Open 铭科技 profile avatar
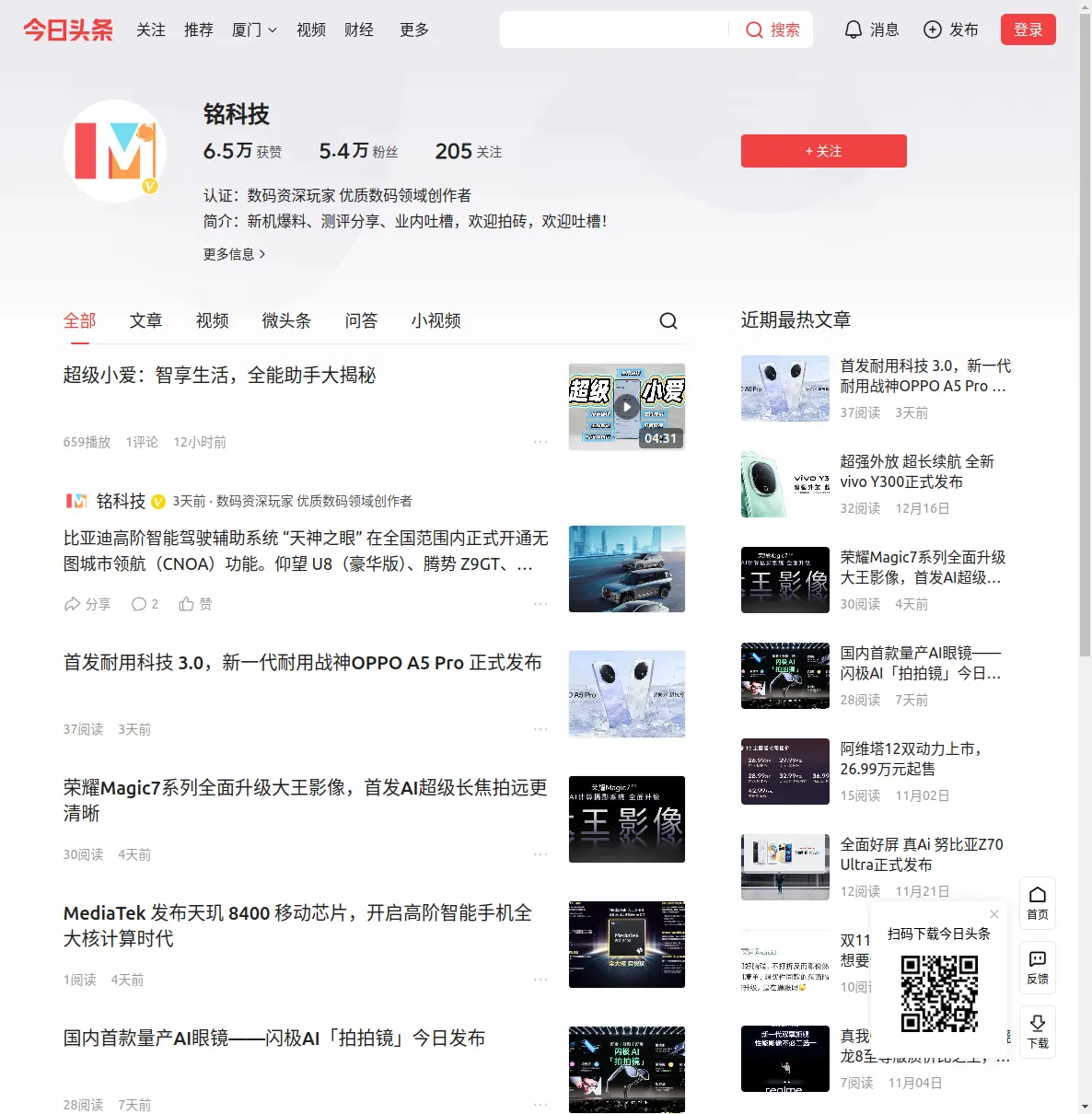The height and width of the screenshot is (1114, 1092). tap(115, 151)
